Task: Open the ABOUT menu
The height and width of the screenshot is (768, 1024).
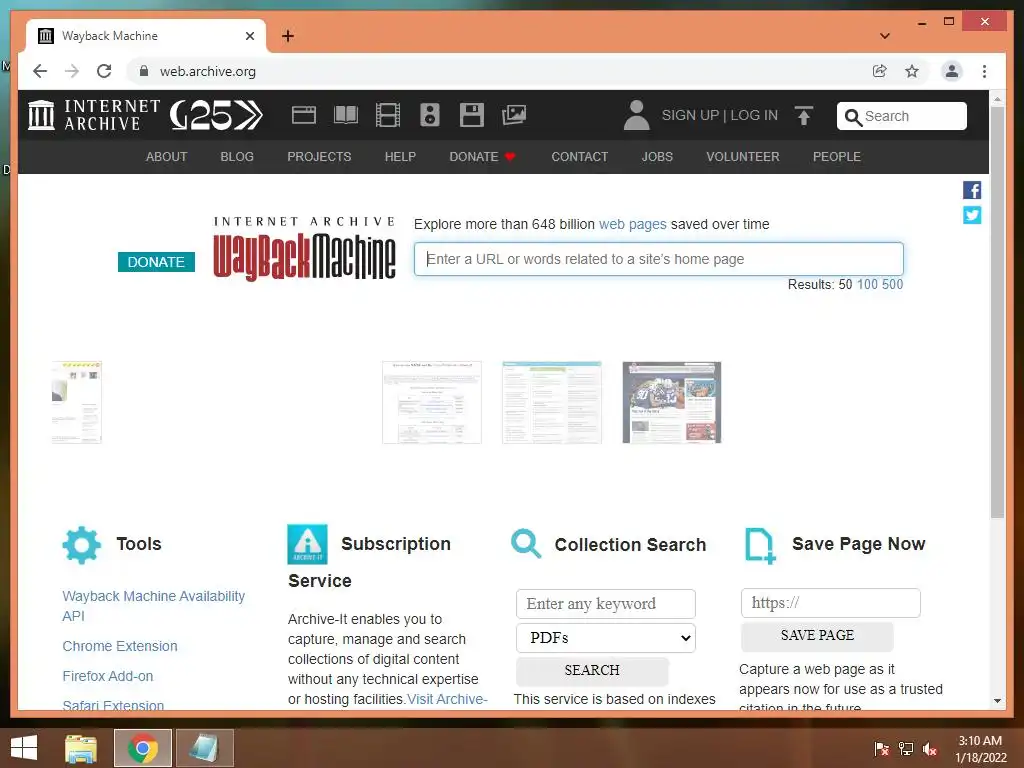Action: pyautogui.click(x=167, y=157)
